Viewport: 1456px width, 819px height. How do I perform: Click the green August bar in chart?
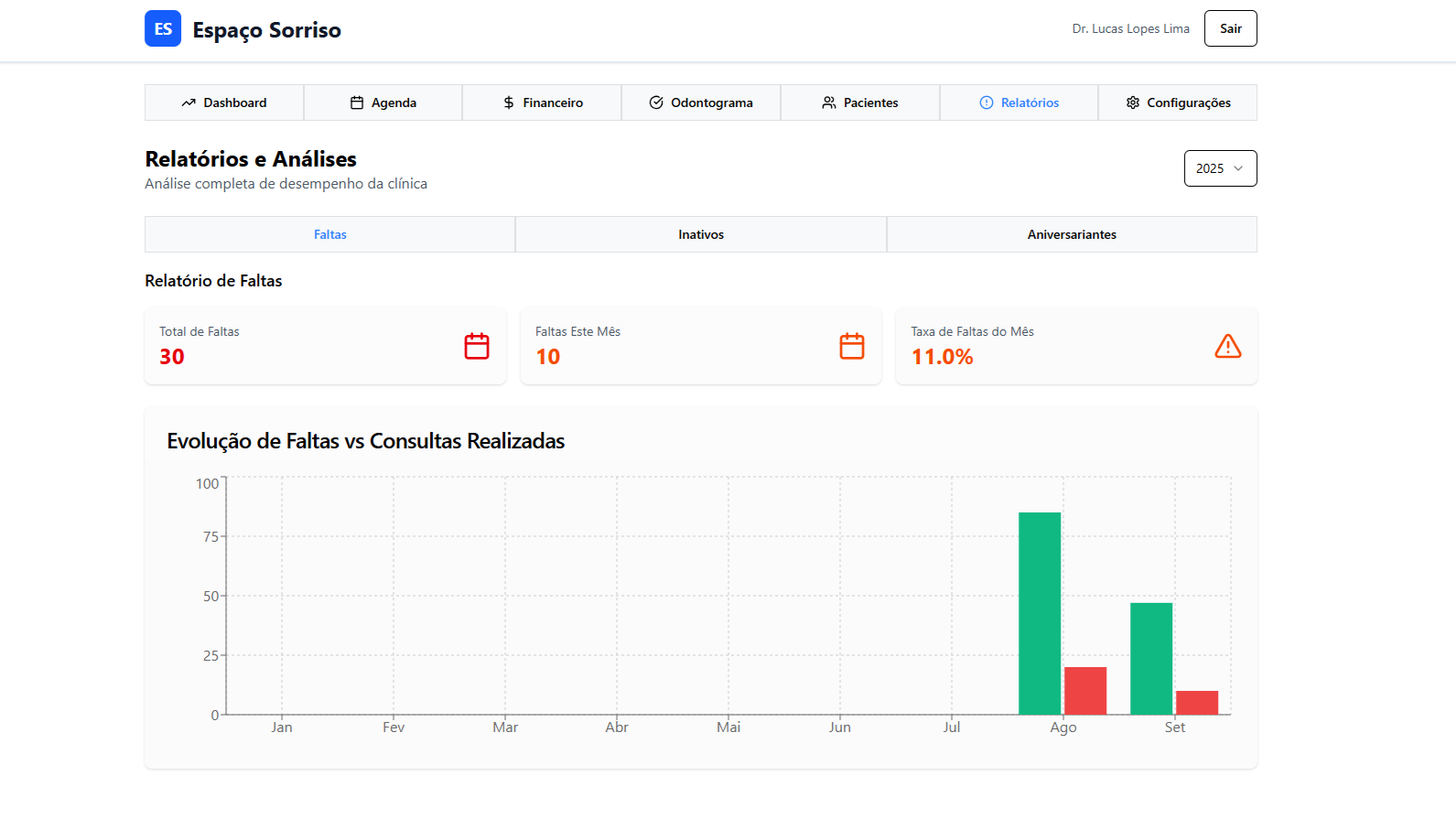[1040, 613]
